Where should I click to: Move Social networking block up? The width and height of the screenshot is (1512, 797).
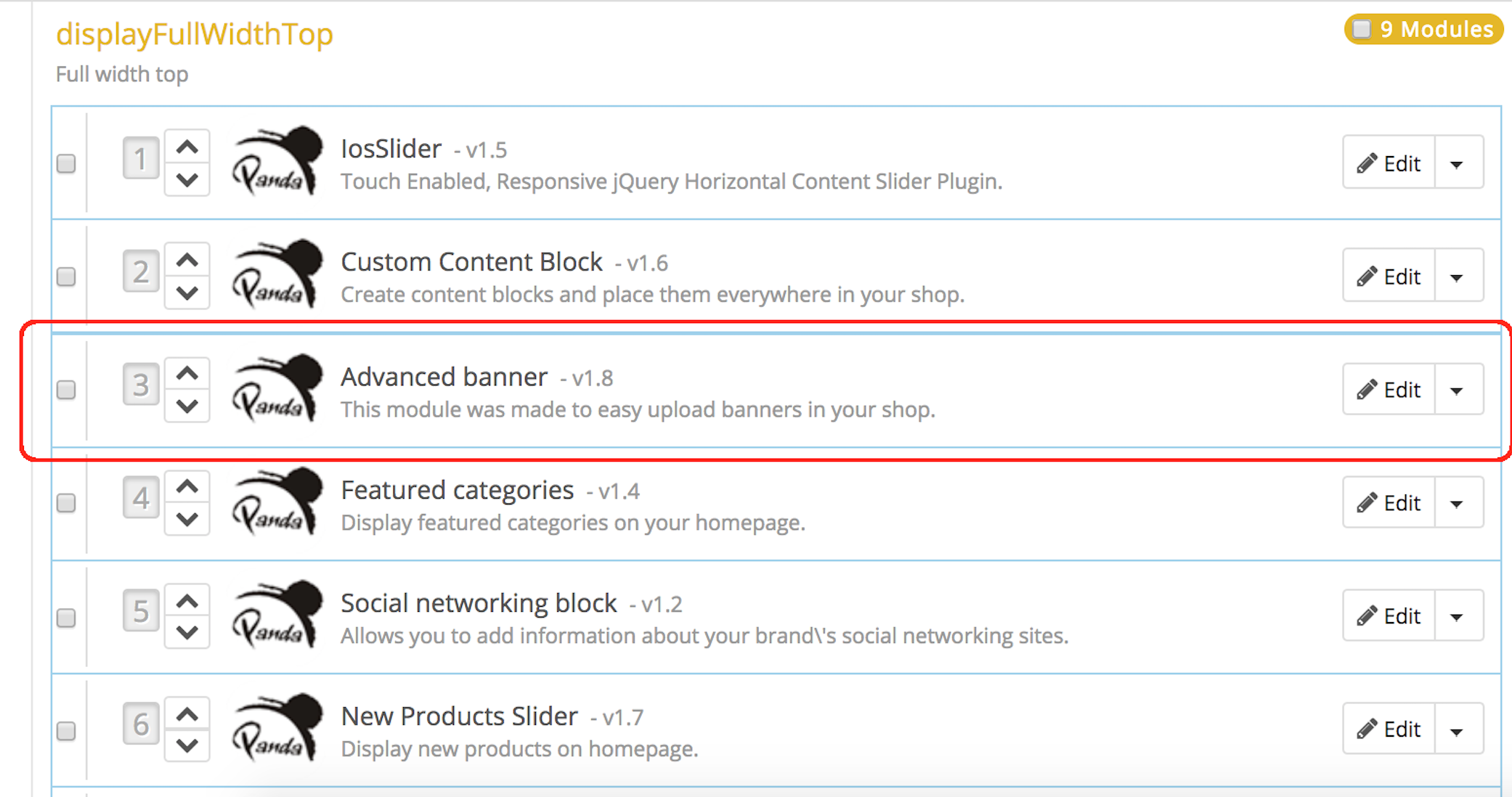[187, 601]
